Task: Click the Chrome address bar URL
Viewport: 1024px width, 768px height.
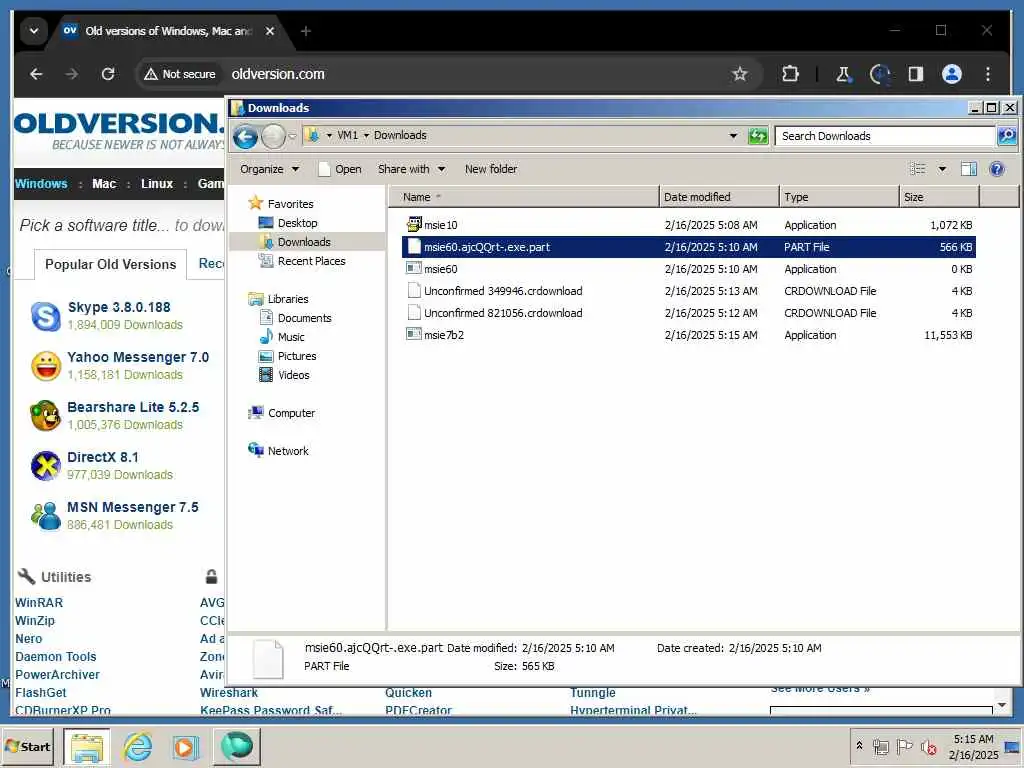Action: click(278, 74)
